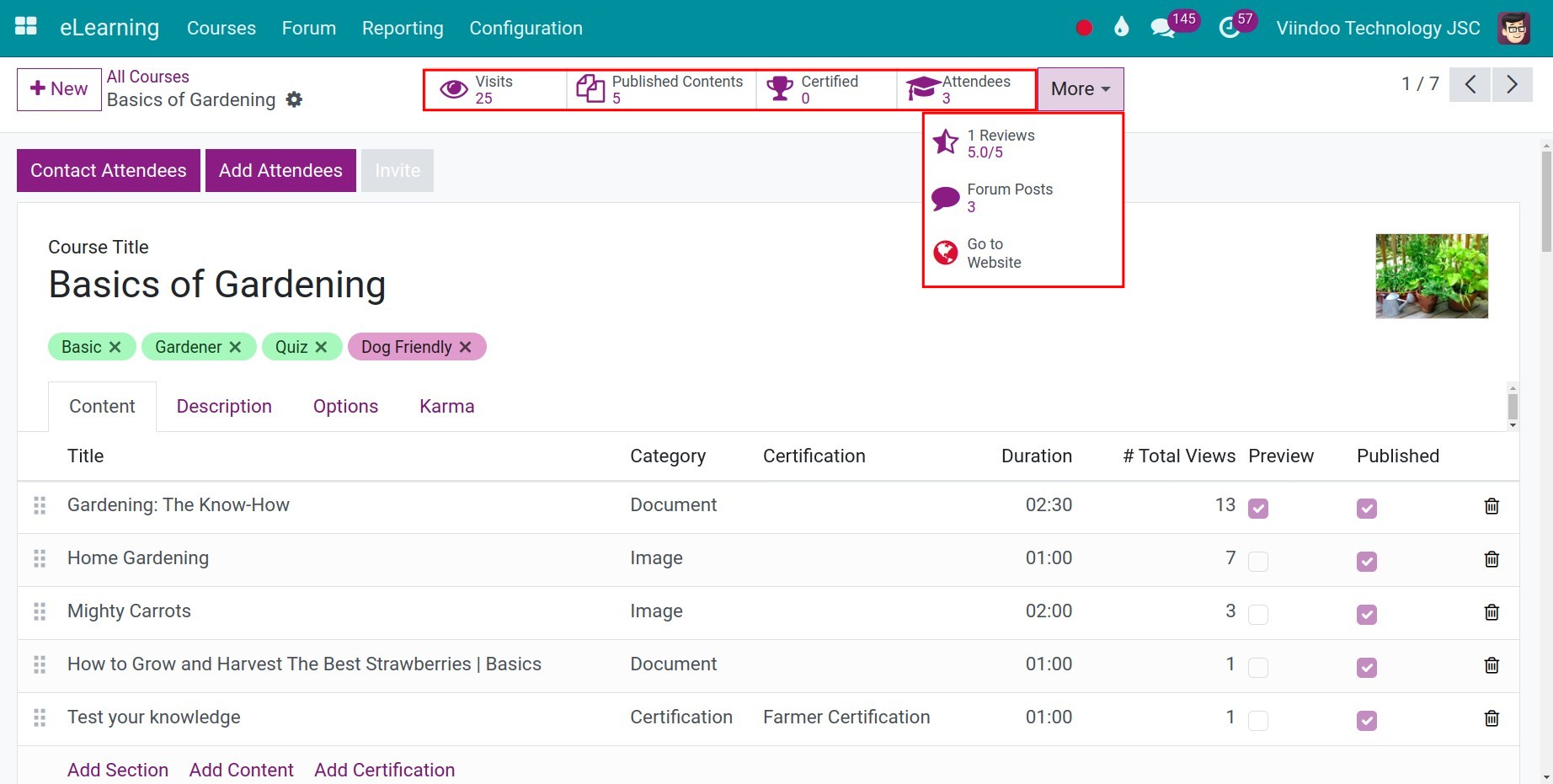Go to the next course record arrow
The image size is (1553, 784).
[1513, 84]
